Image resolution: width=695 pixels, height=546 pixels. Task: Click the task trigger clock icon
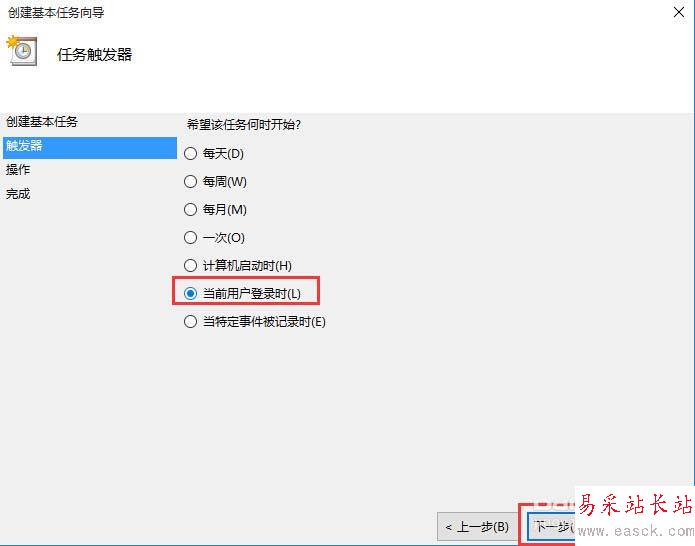21,51
